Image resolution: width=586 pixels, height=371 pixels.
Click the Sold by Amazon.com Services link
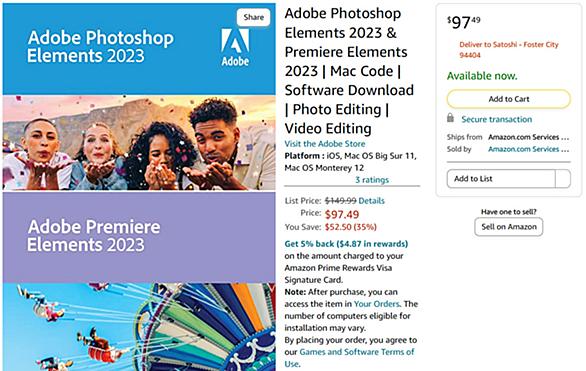point(528,149)
